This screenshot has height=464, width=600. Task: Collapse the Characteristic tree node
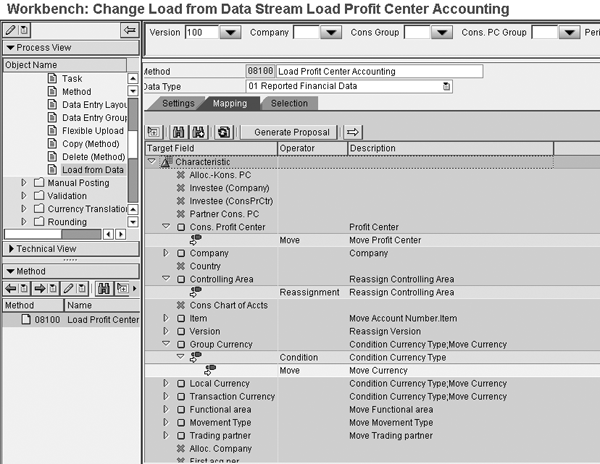tap(152, 161)
